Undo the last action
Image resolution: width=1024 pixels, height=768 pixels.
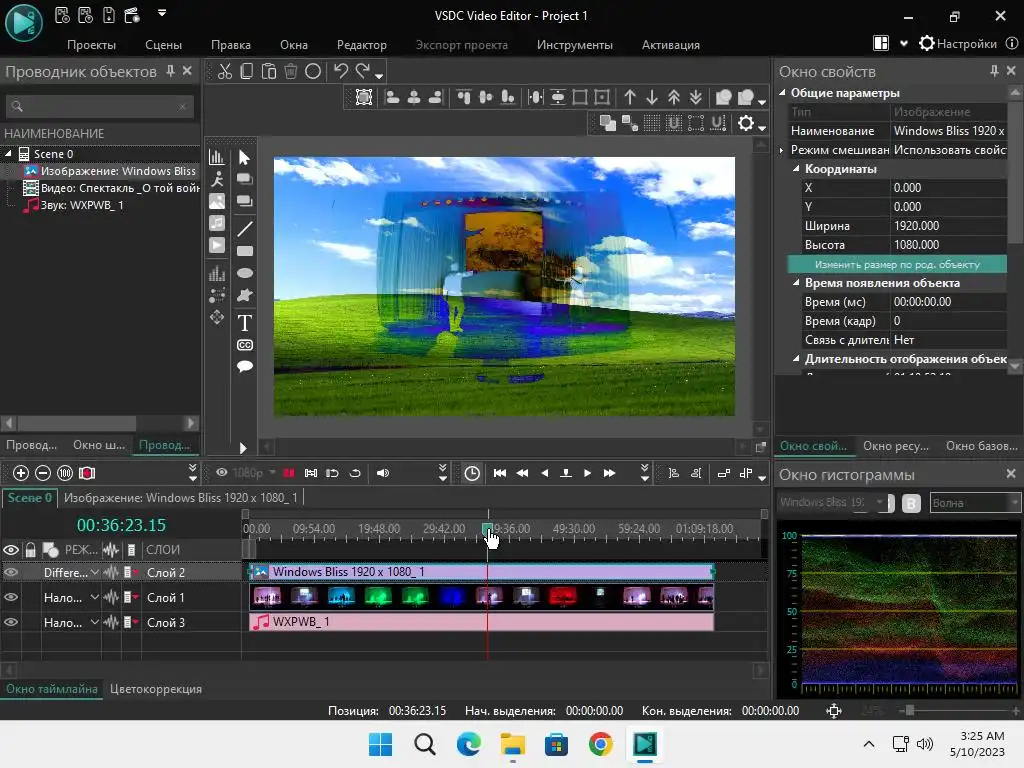point(340,71)
